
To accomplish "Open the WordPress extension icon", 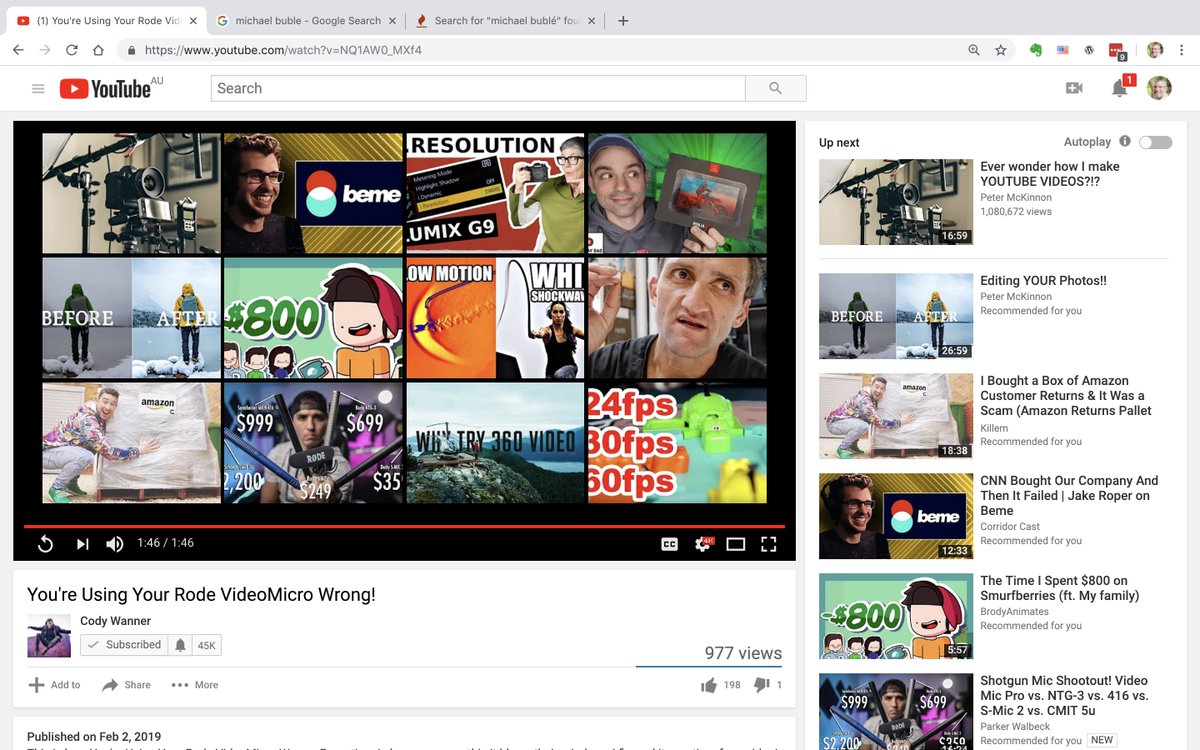I will [1089, 49].
